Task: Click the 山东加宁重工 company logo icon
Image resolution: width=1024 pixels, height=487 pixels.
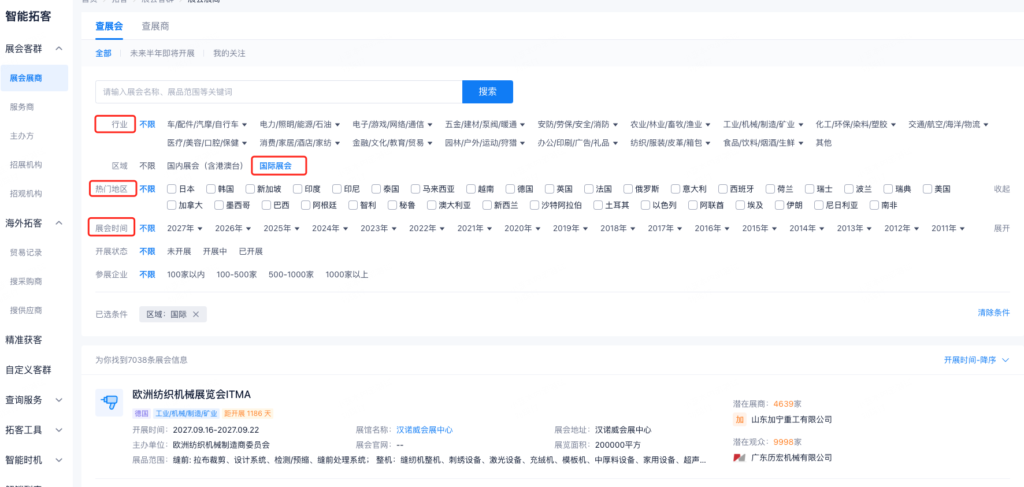Action: [x=739, y=420]
